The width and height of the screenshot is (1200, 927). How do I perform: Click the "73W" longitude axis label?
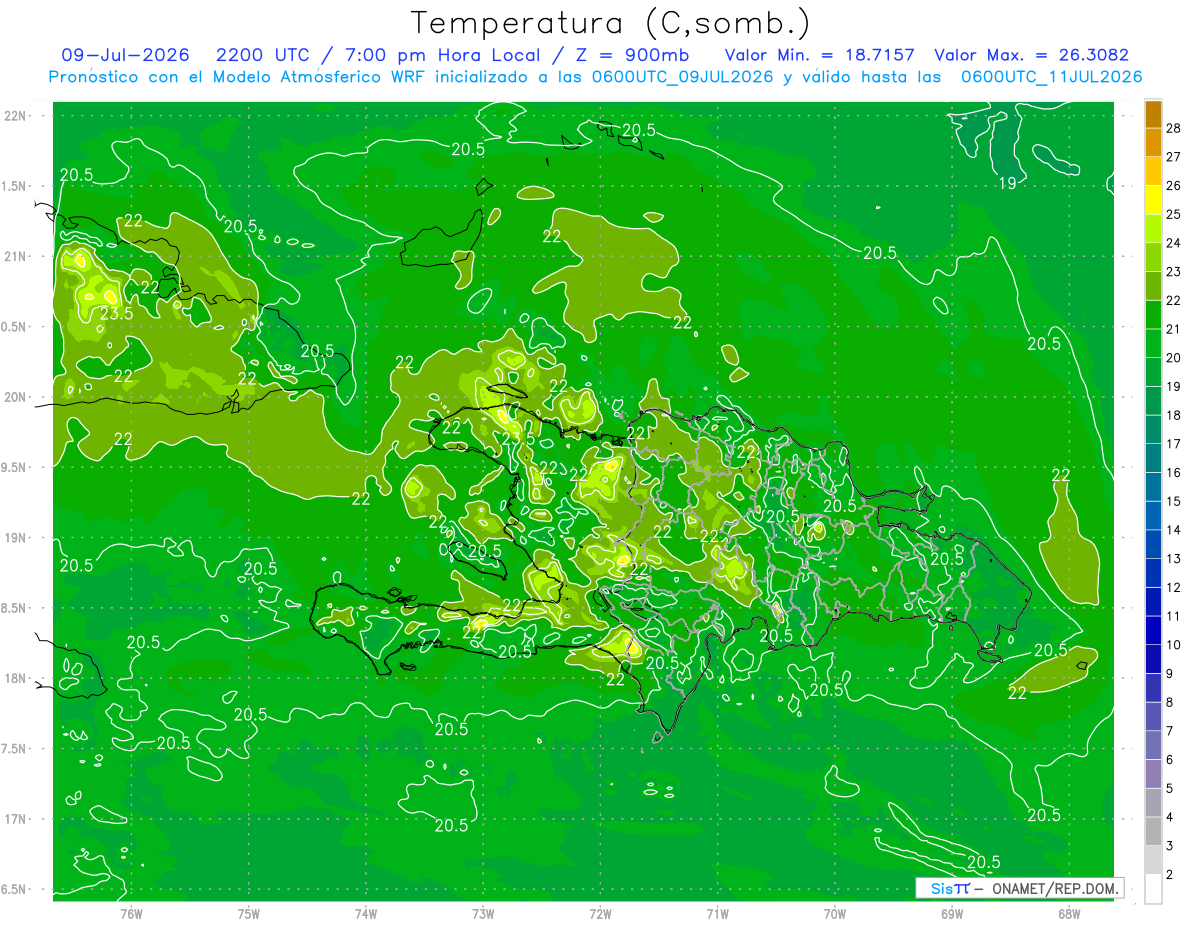coord(483,913)
